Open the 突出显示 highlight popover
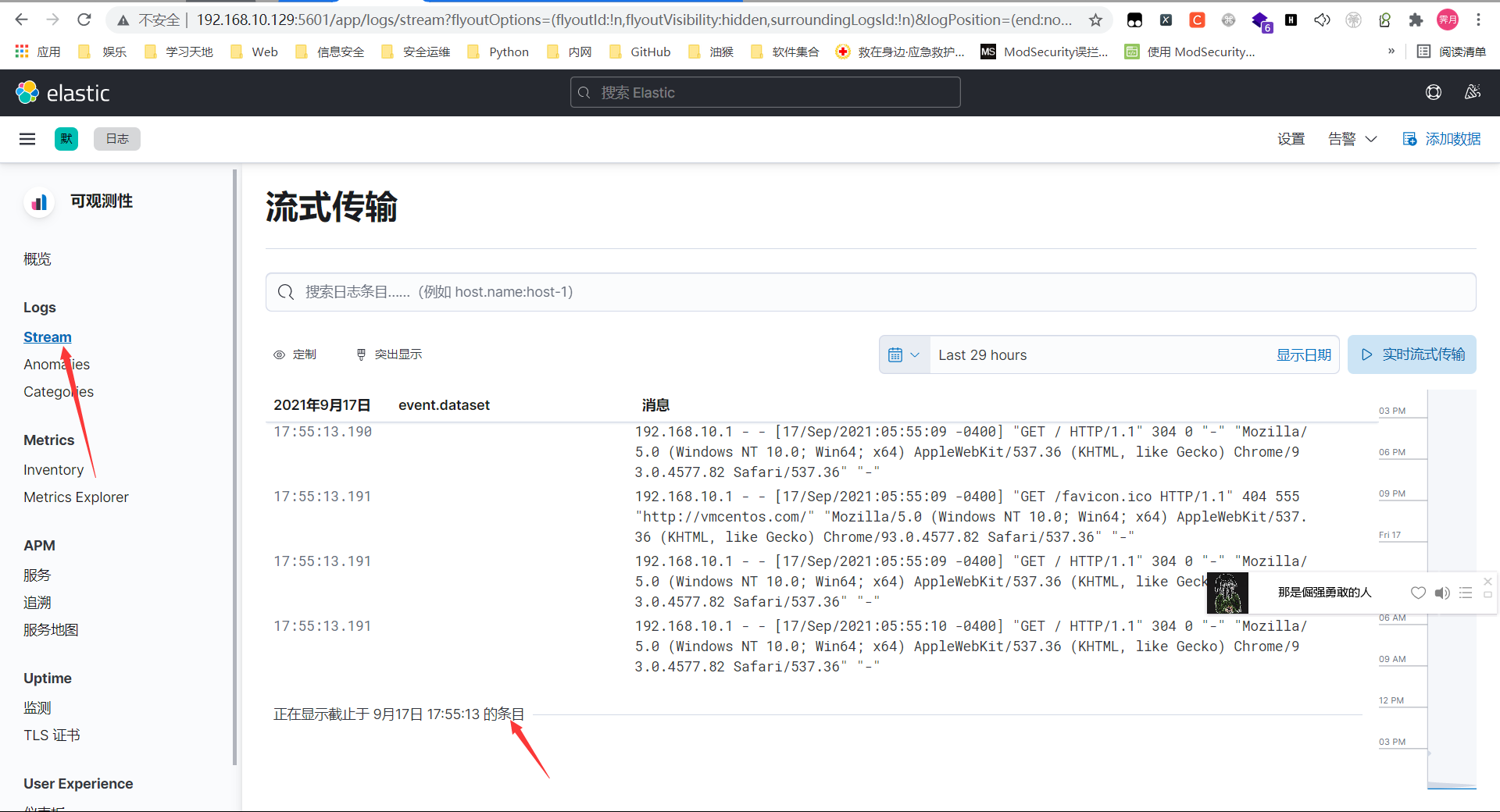Viewport: 1500px width, 812px height. tap(389, 354)
